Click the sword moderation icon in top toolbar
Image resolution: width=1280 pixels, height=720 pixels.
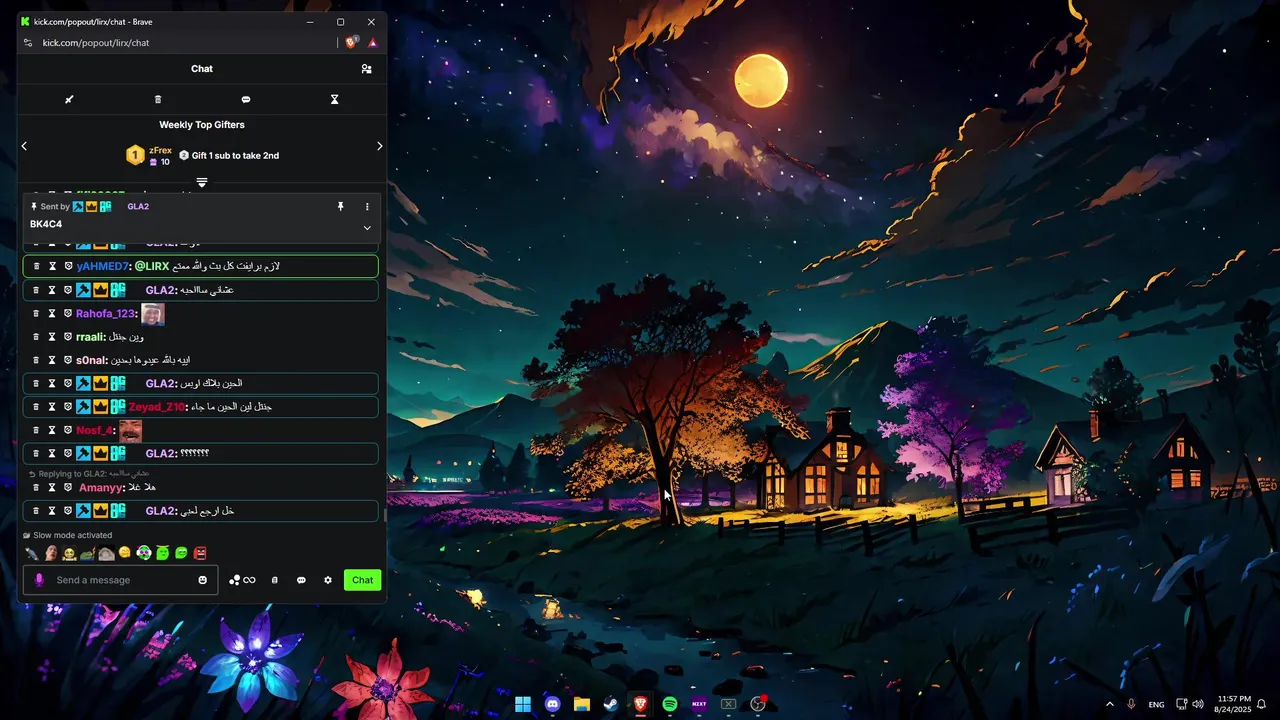(x=69, y=99)
